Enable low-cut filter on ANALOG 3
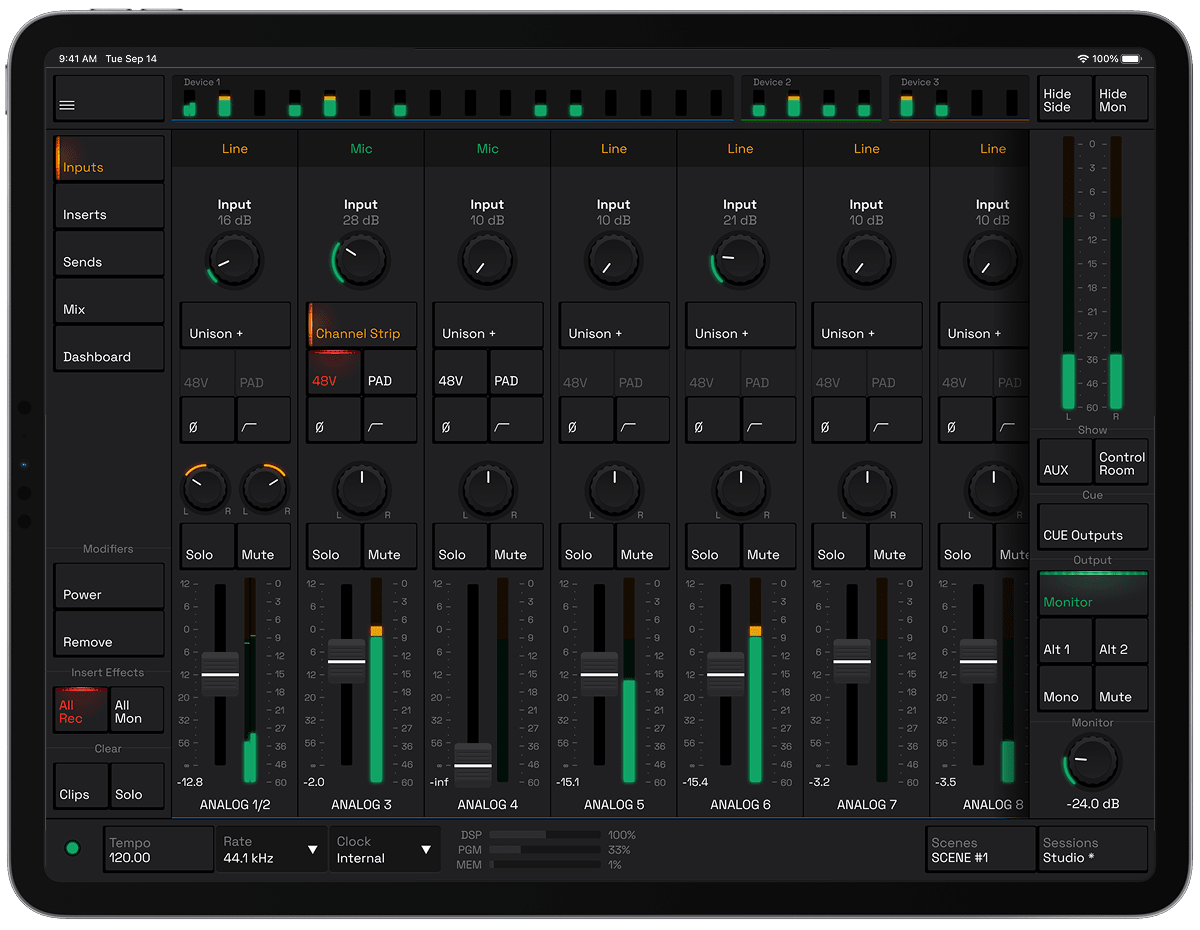Image resolution: width=1200 pixels, height=930 pixels. [x=390, y=420]
